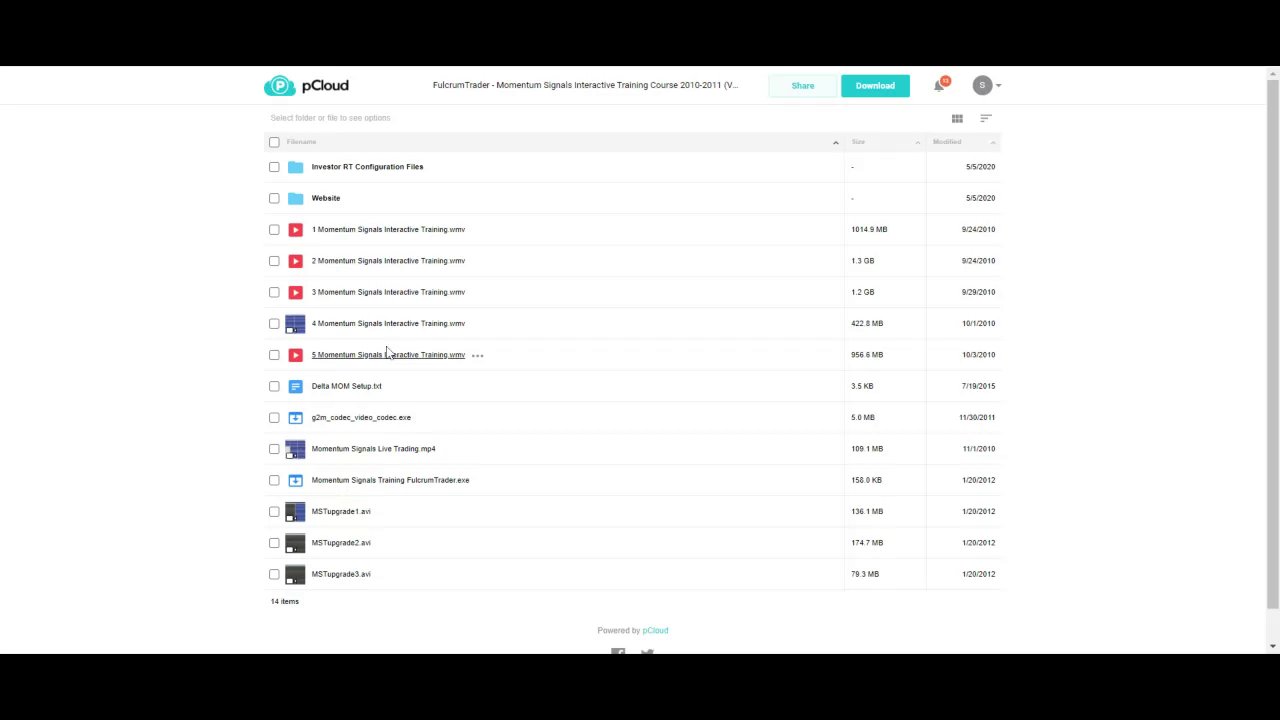Click the g2m_codec_video_codec.exe file icon

click(x=295, y=418)
